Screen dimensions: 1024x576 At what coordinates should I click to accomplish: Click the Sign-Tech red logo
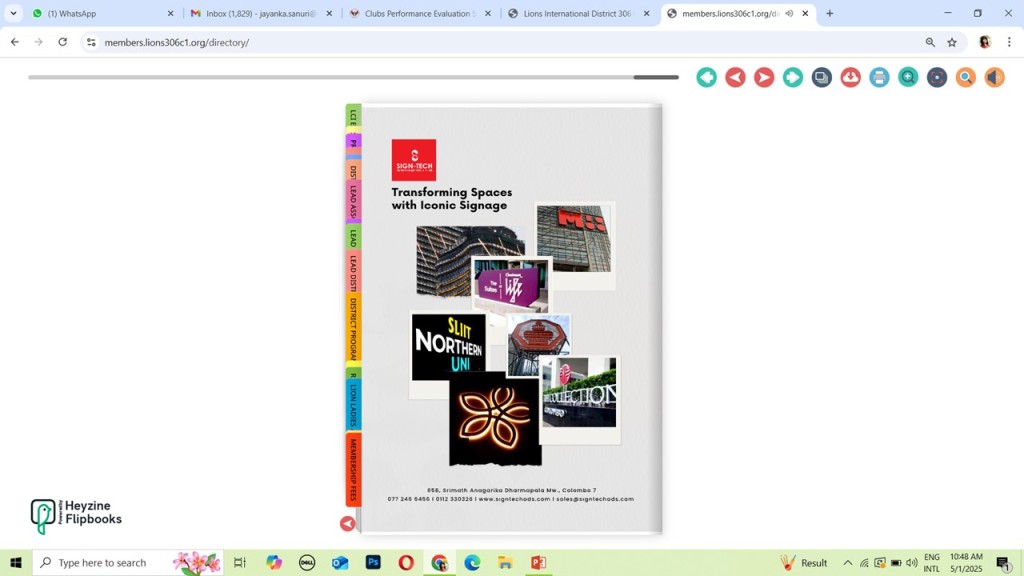point(414,159)
